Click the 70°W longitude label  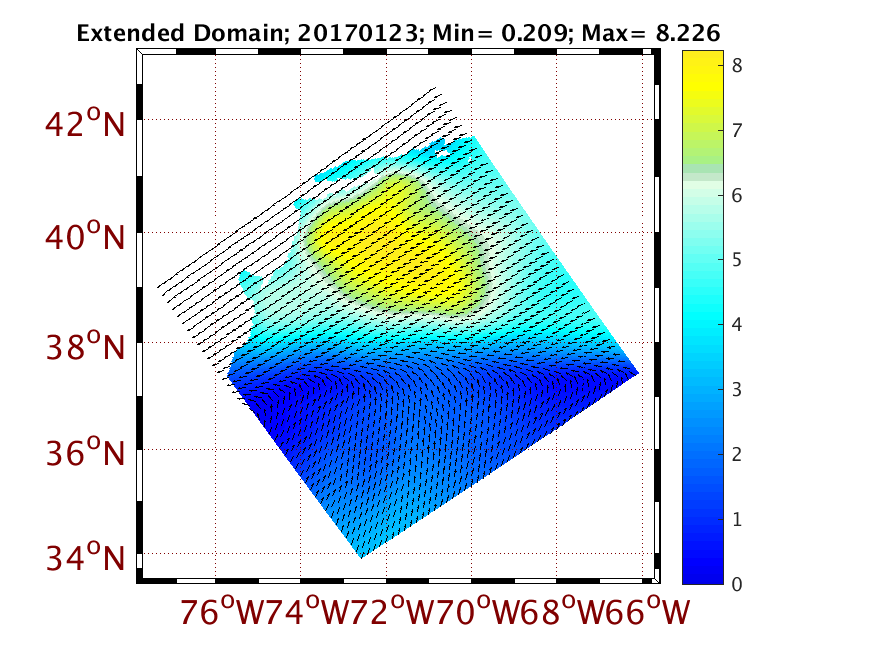[478, 612]
